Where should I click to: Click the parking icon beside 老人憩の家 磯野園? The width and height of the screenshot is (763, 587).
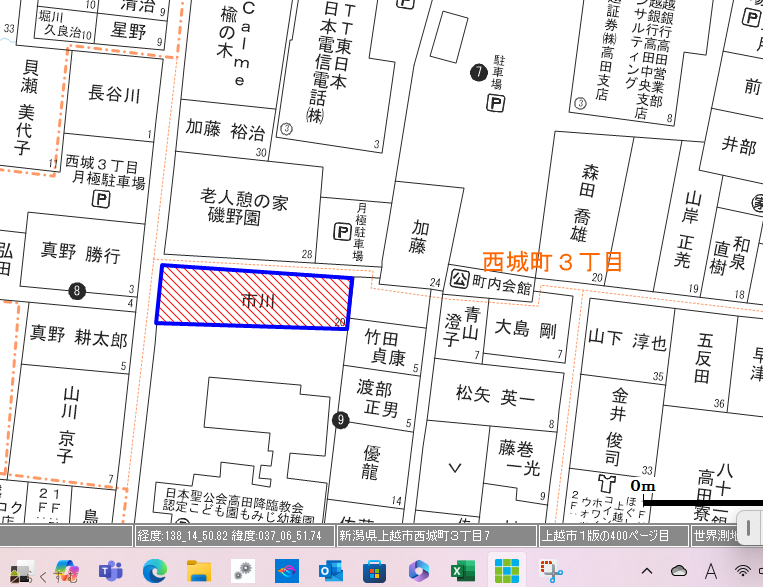click(x=342, y=232)
